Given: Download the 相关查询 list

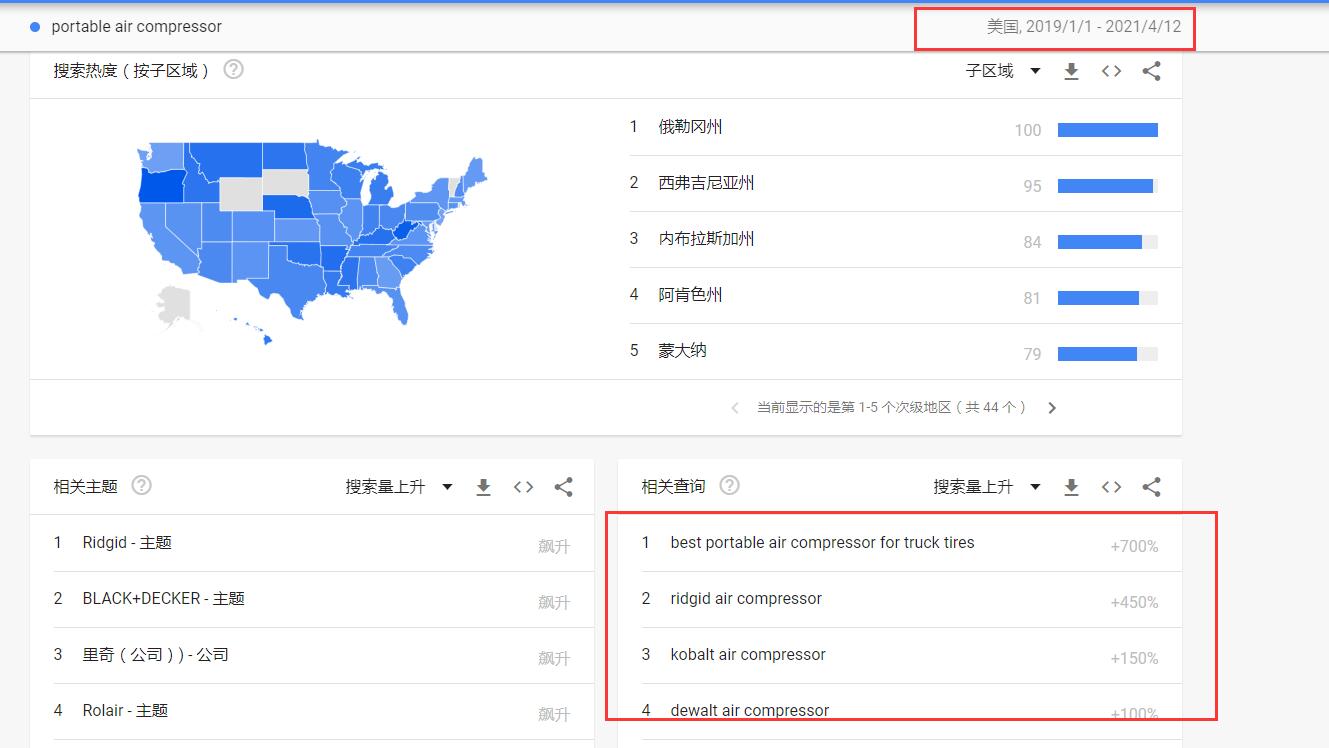Looking at the screenshot, I should pos(1071,487).
